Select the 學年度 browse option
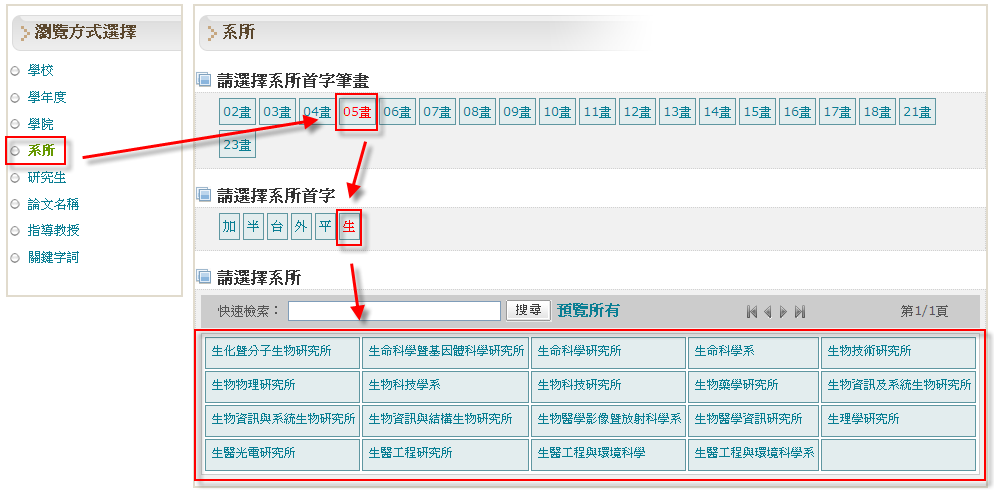Screen dimensions: 994x495 click(x=47, y=97)
